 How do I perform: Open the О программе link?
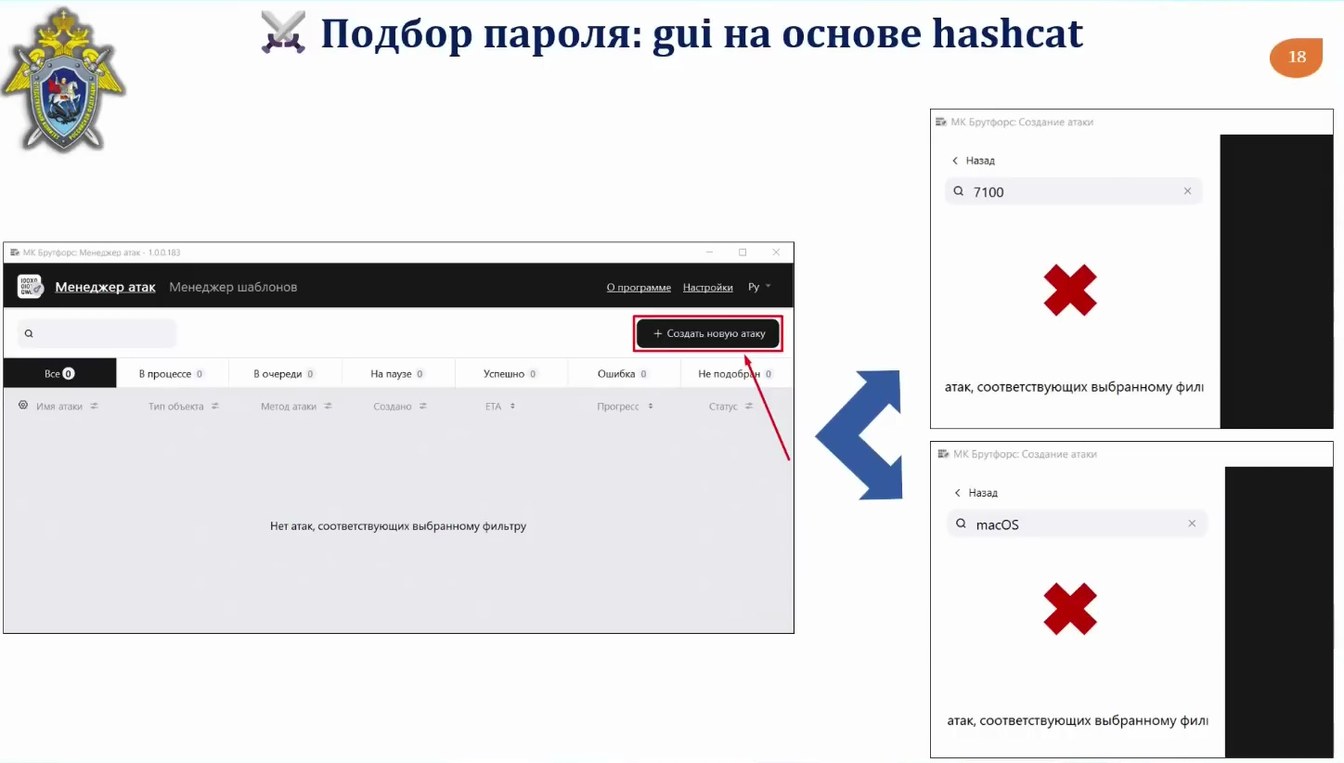(x=639, y=287)
